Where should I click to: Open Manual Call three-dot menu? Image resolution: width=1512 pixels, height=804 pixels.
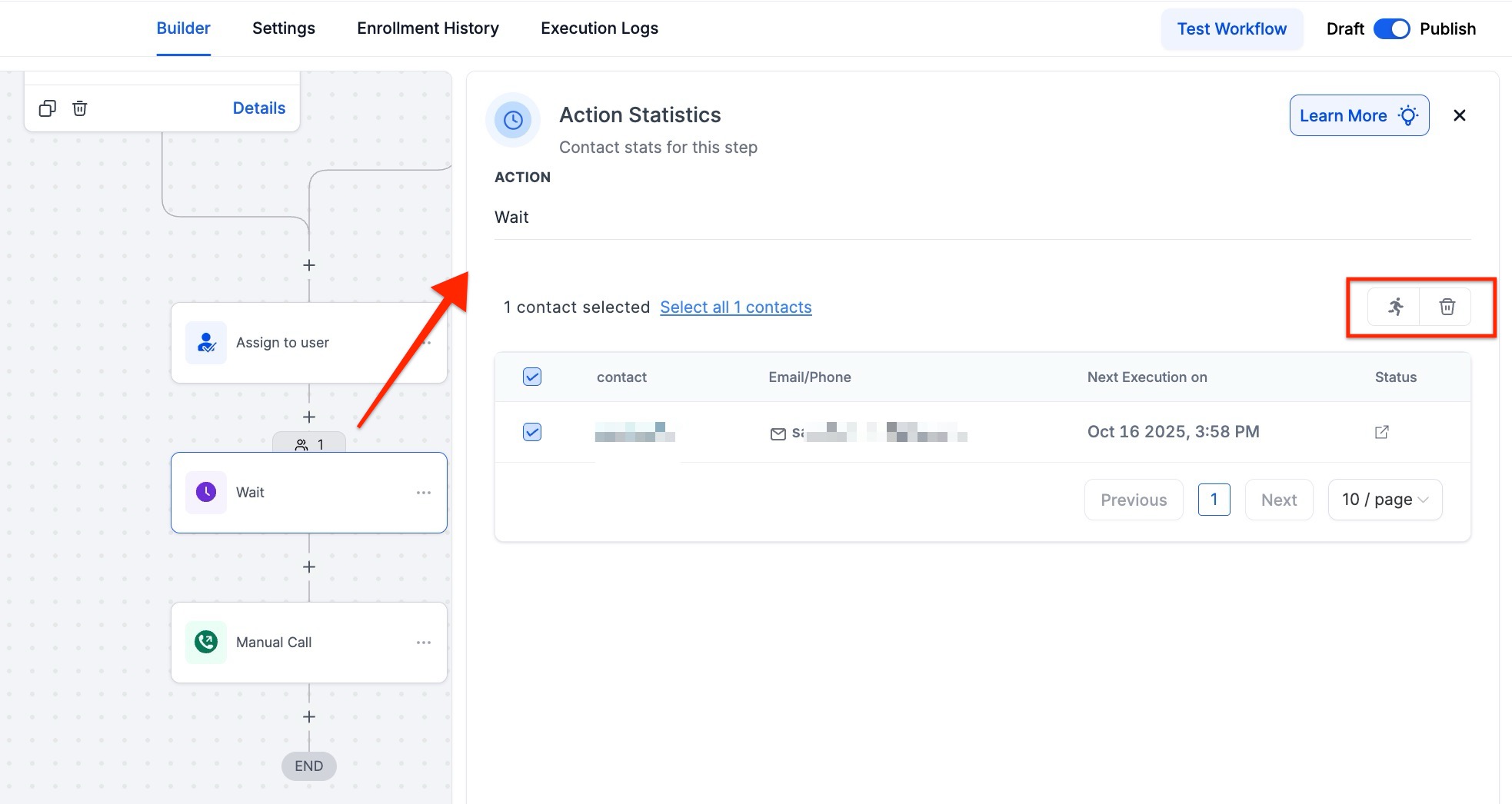click(x=424, y=643)
